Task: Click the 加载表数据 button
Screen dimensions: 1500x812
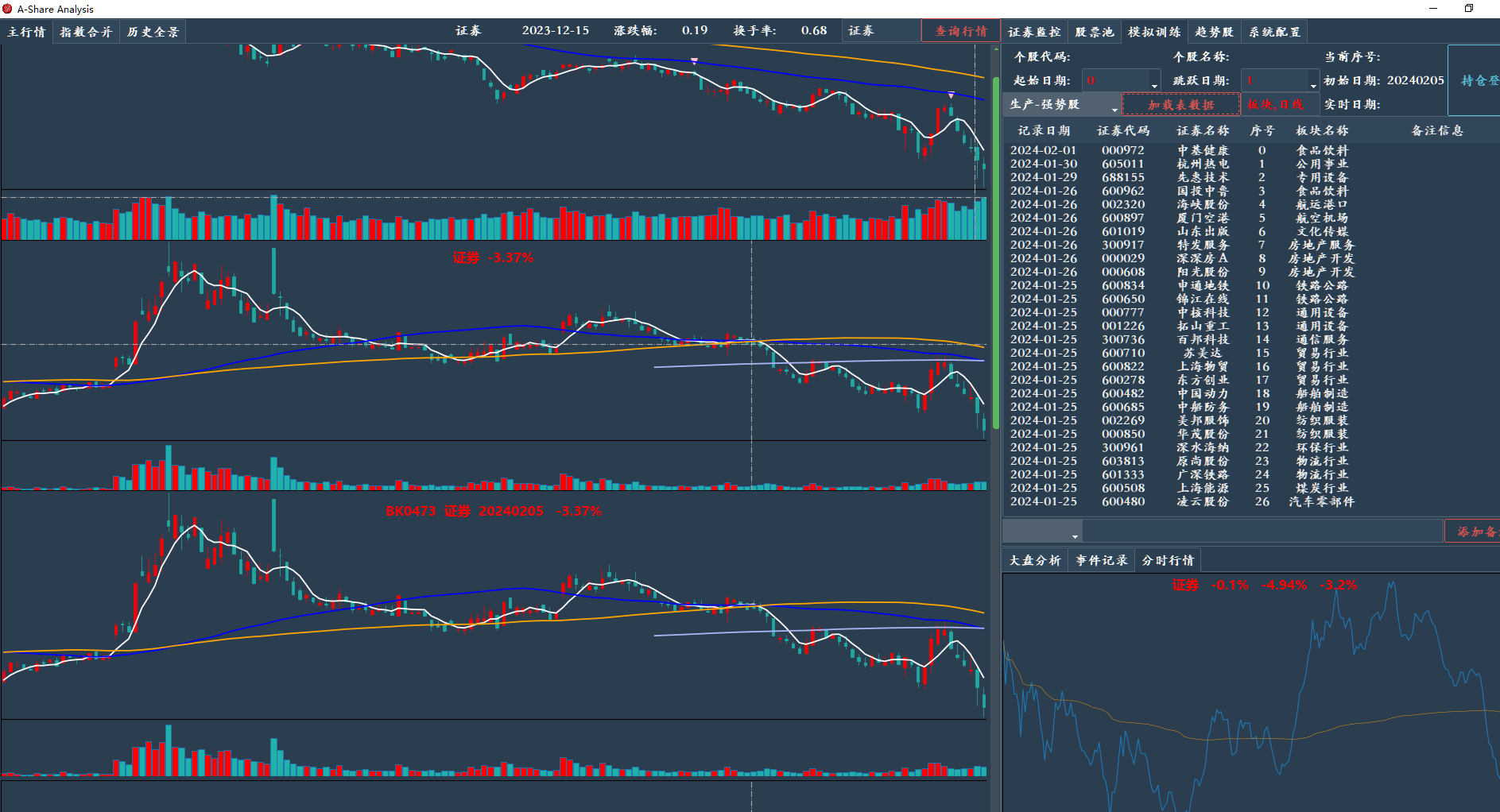Action: tap(1180, 104)
